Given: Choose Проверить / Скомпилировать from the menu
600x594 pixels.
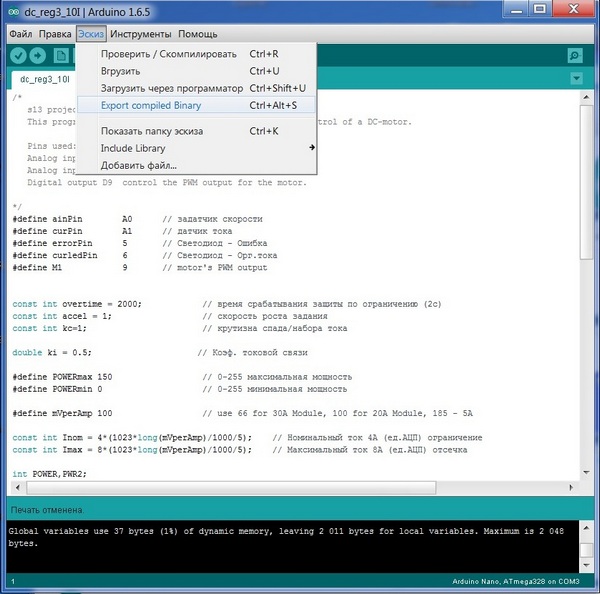Looking at the screenshot, I should (169, 54).
